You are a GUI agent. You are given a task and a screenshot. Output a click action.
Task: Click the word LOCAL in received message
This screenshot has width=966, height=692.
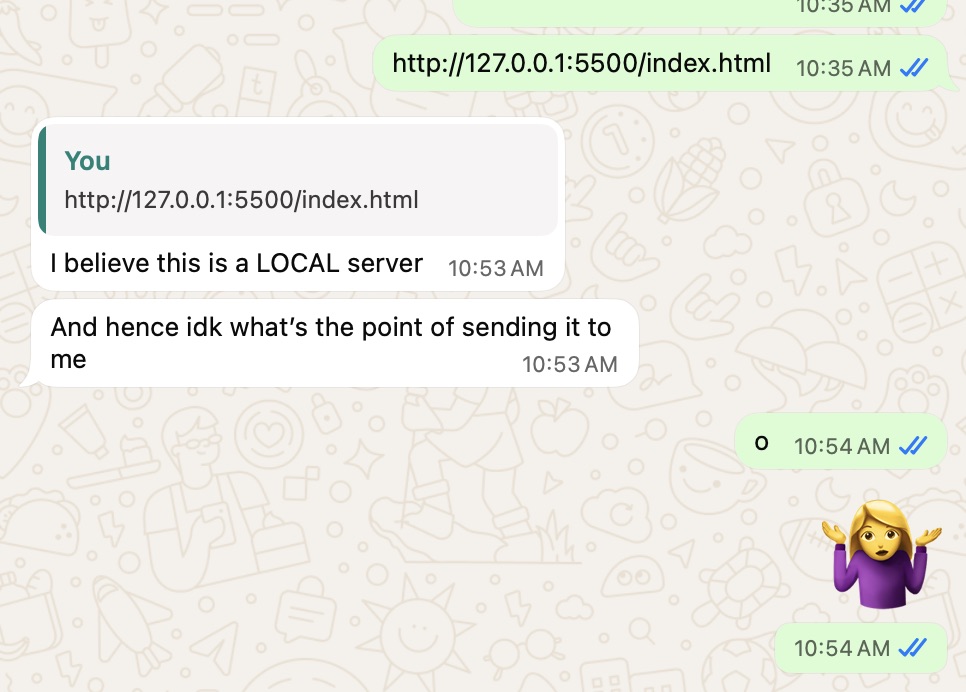[x=298, y=263]
